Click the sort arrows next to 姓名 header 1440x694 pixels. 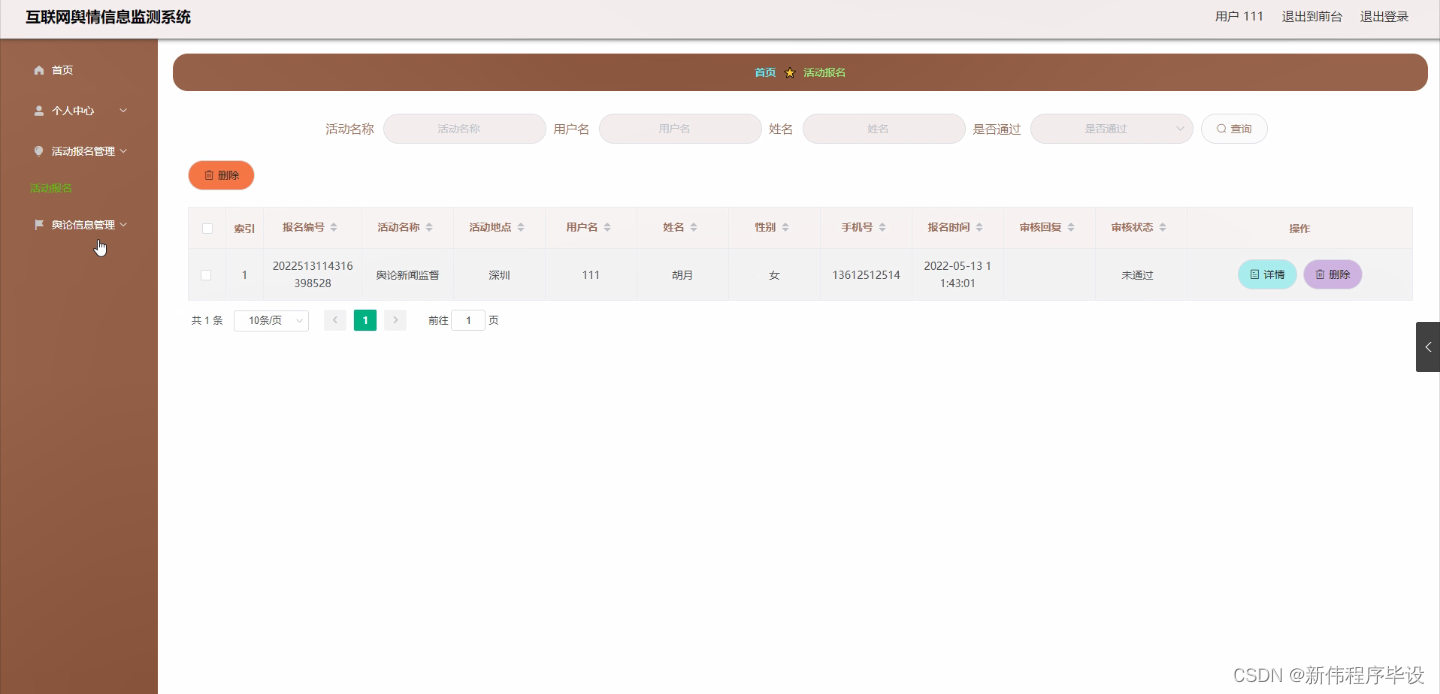[x=694, y=228]
